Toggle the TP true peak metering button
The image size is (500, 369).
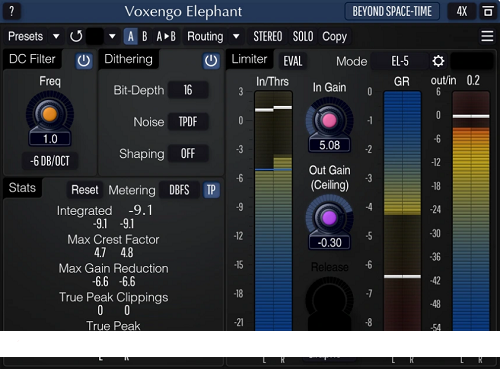pos(211,190)
